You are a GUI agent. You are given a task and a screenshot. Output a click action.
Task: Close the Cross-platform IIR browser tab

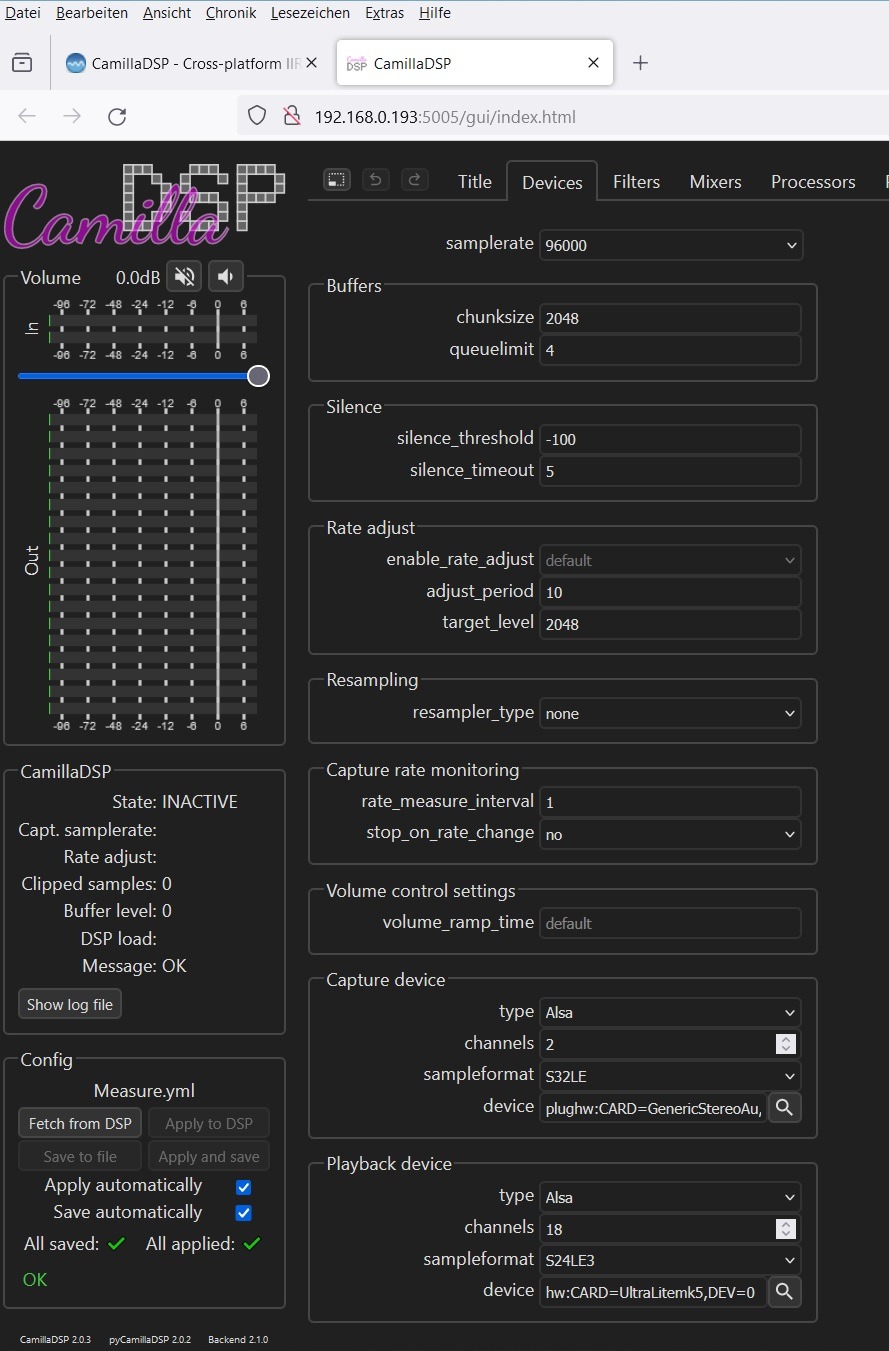tap(312, 63)
